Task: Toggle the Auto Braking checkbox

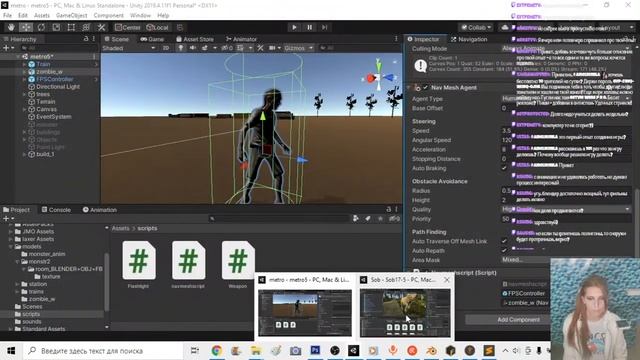Action: coord(504,168)
